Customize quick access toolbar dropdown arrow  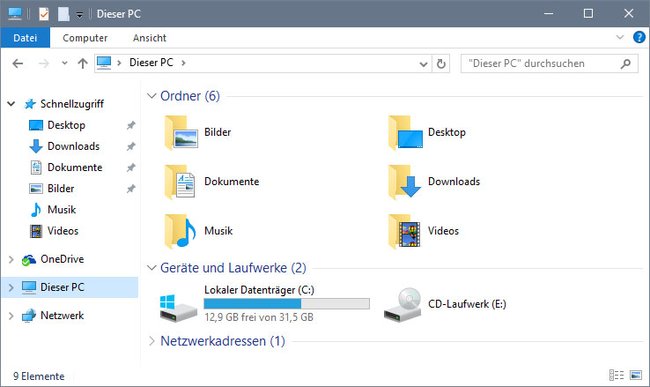pos(79,15)
